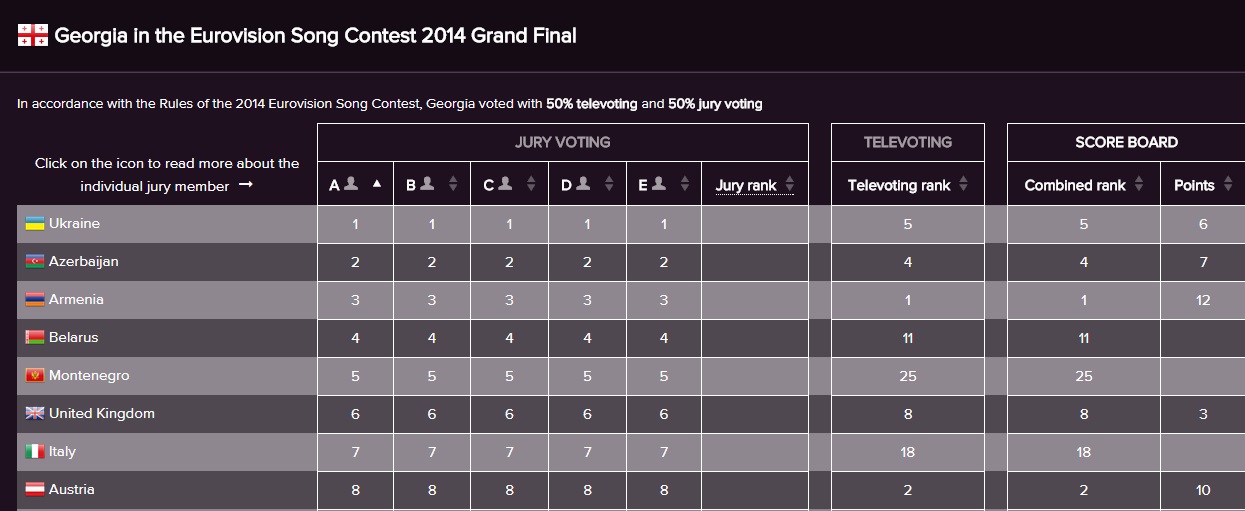Click juror C person icon

click(505, 183)
